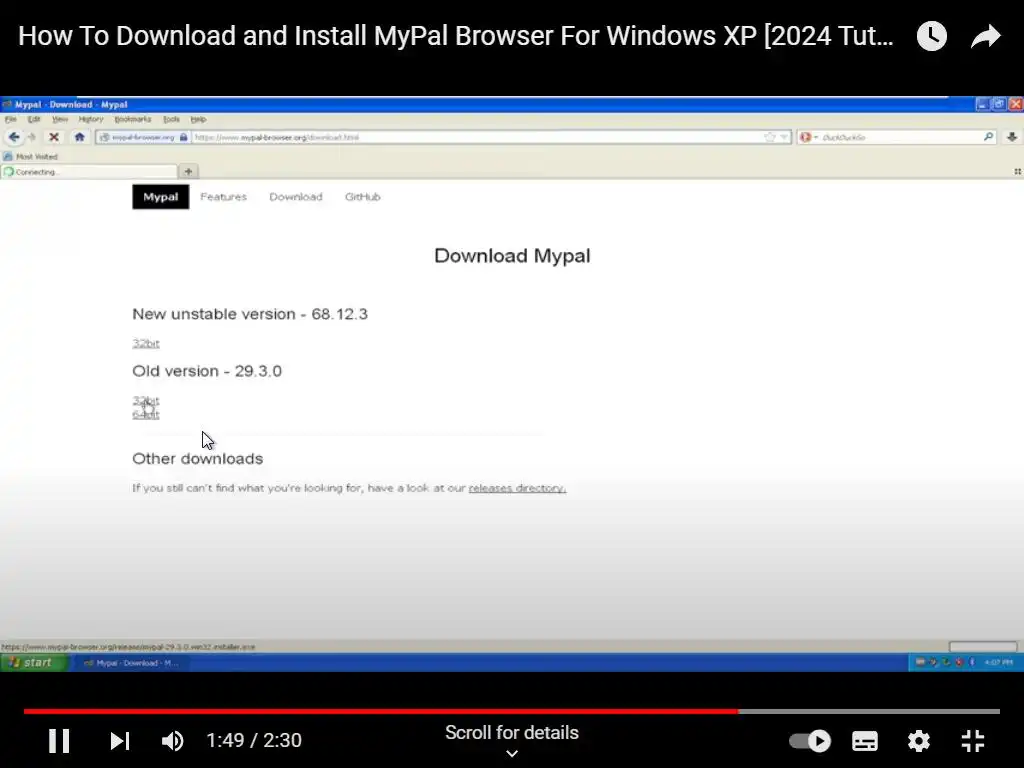The width and height of the screenshot is (1024, 768).
Task: Open the Edit menu
Action: (x=34, y=120)
